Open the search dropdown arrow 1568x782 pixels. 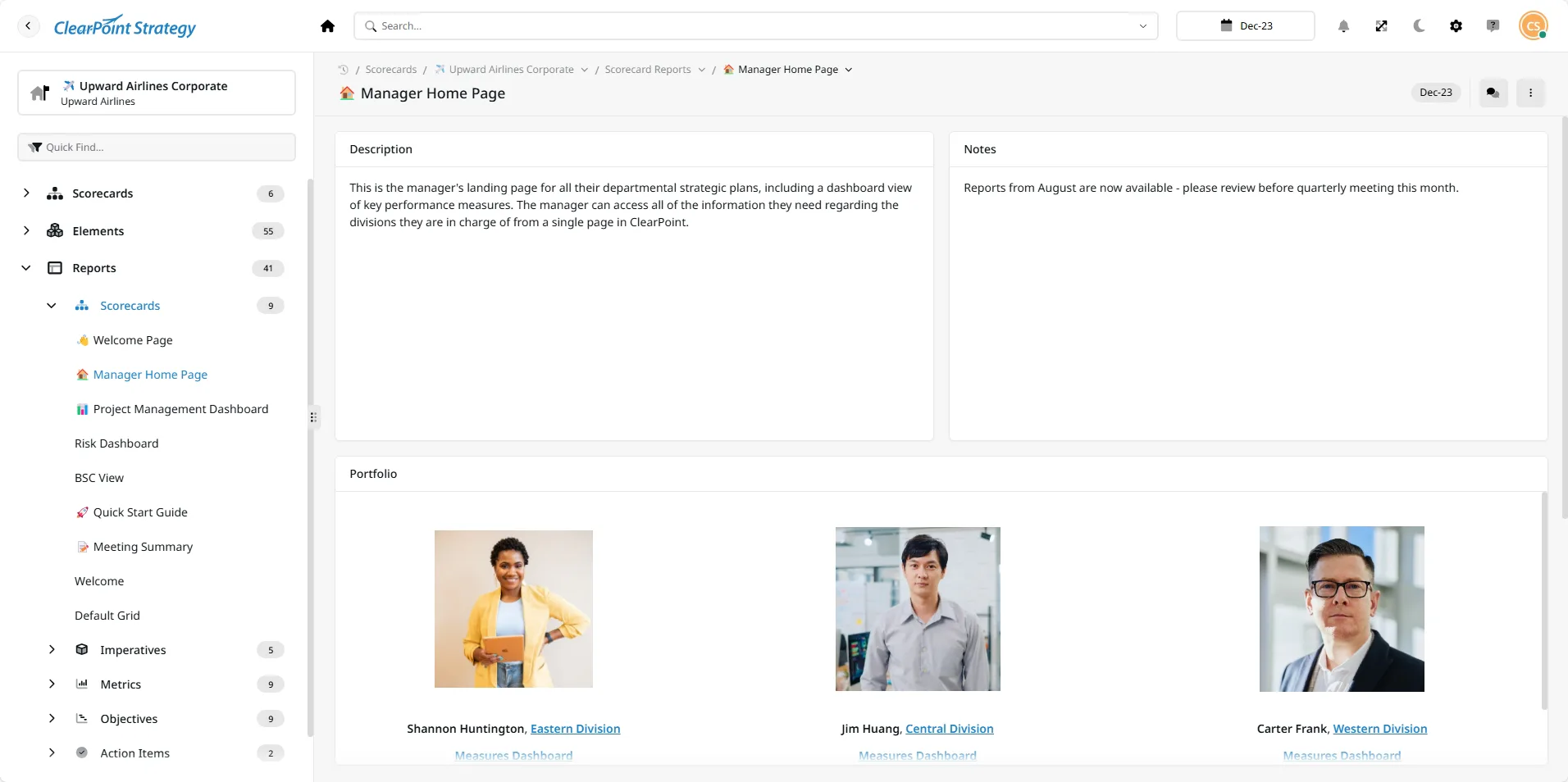[1142, 26]
